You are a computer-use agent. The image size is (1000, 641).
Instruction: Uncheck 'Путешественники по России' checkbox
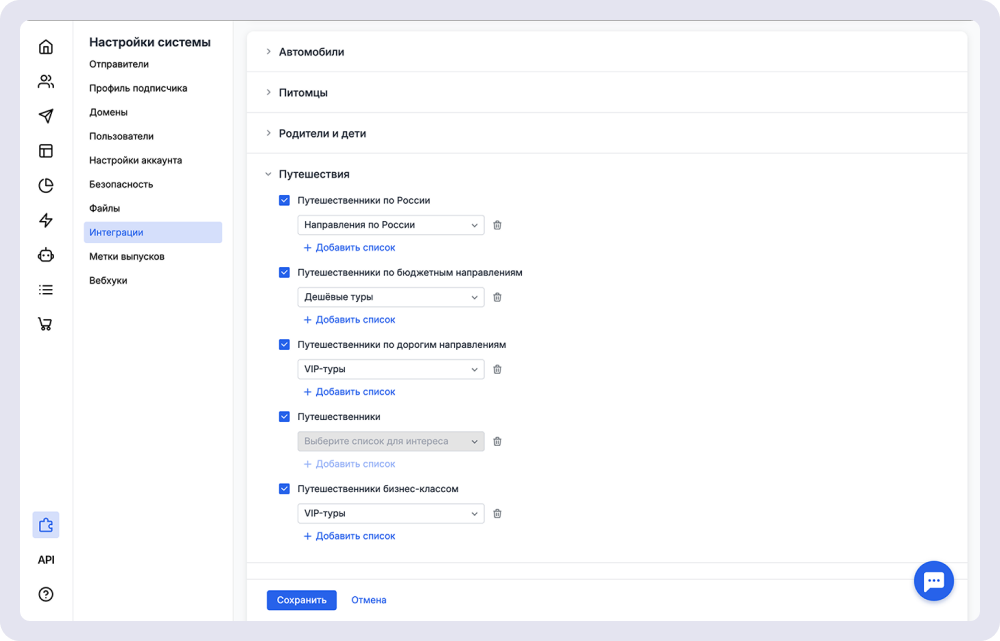[284, 200]
